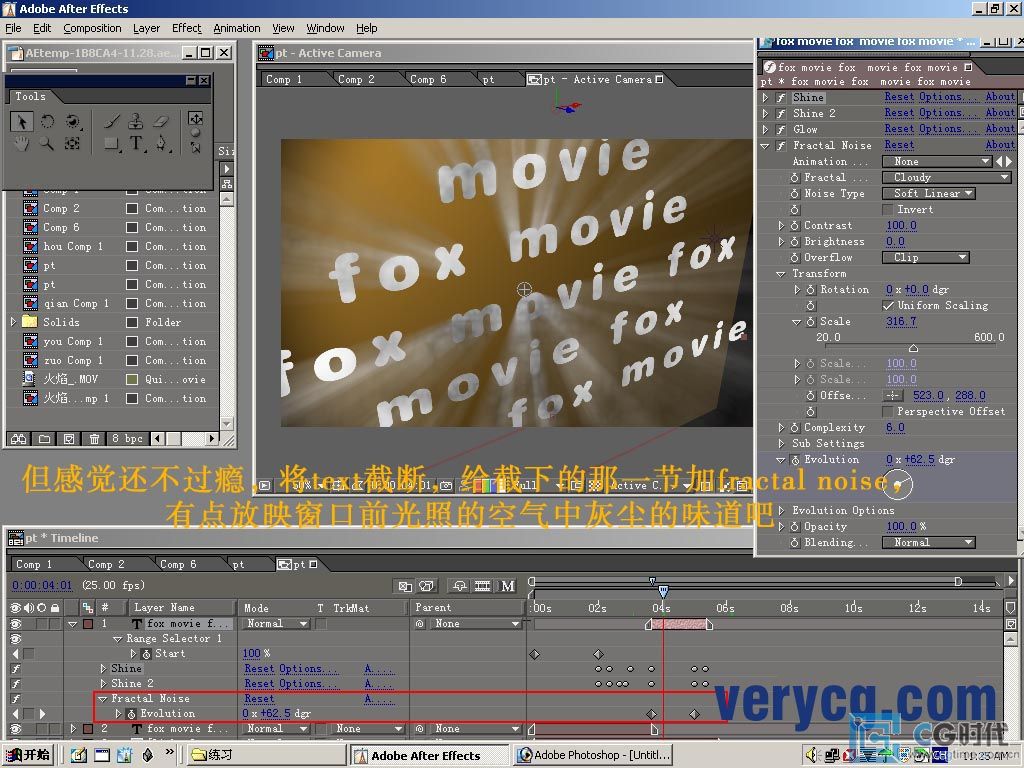1024x768 pixels.
Task: Click the trash delete icon in Project
Action: [94, 439]
